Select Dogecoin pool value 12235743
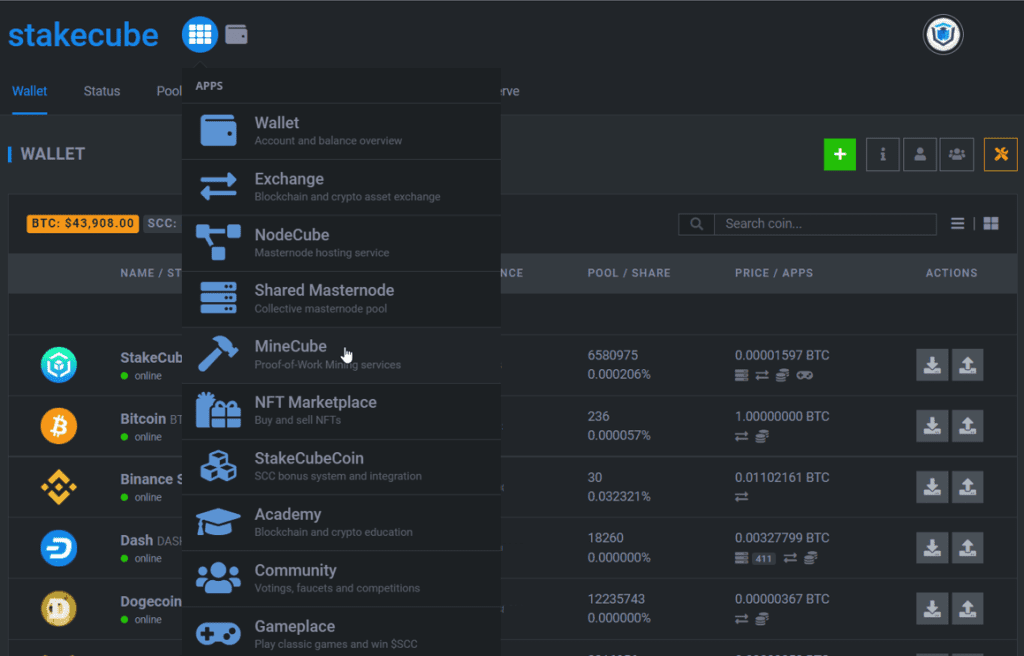Image resolution: width=1024 pixels, height=656 pixels. tap(616, 599)
